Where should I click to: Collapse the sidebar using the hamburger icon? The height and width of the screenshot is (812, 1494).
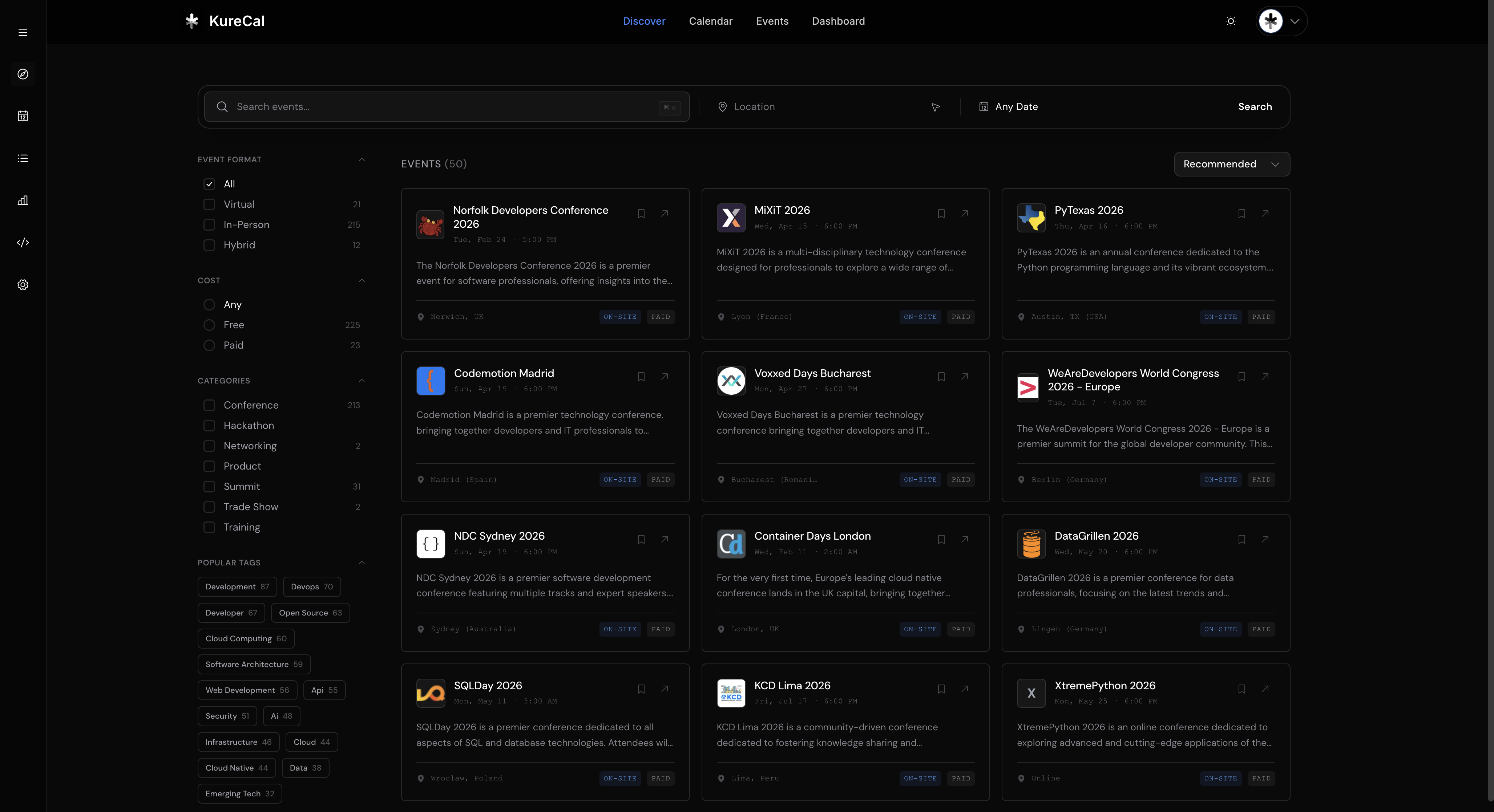[23, 32]
